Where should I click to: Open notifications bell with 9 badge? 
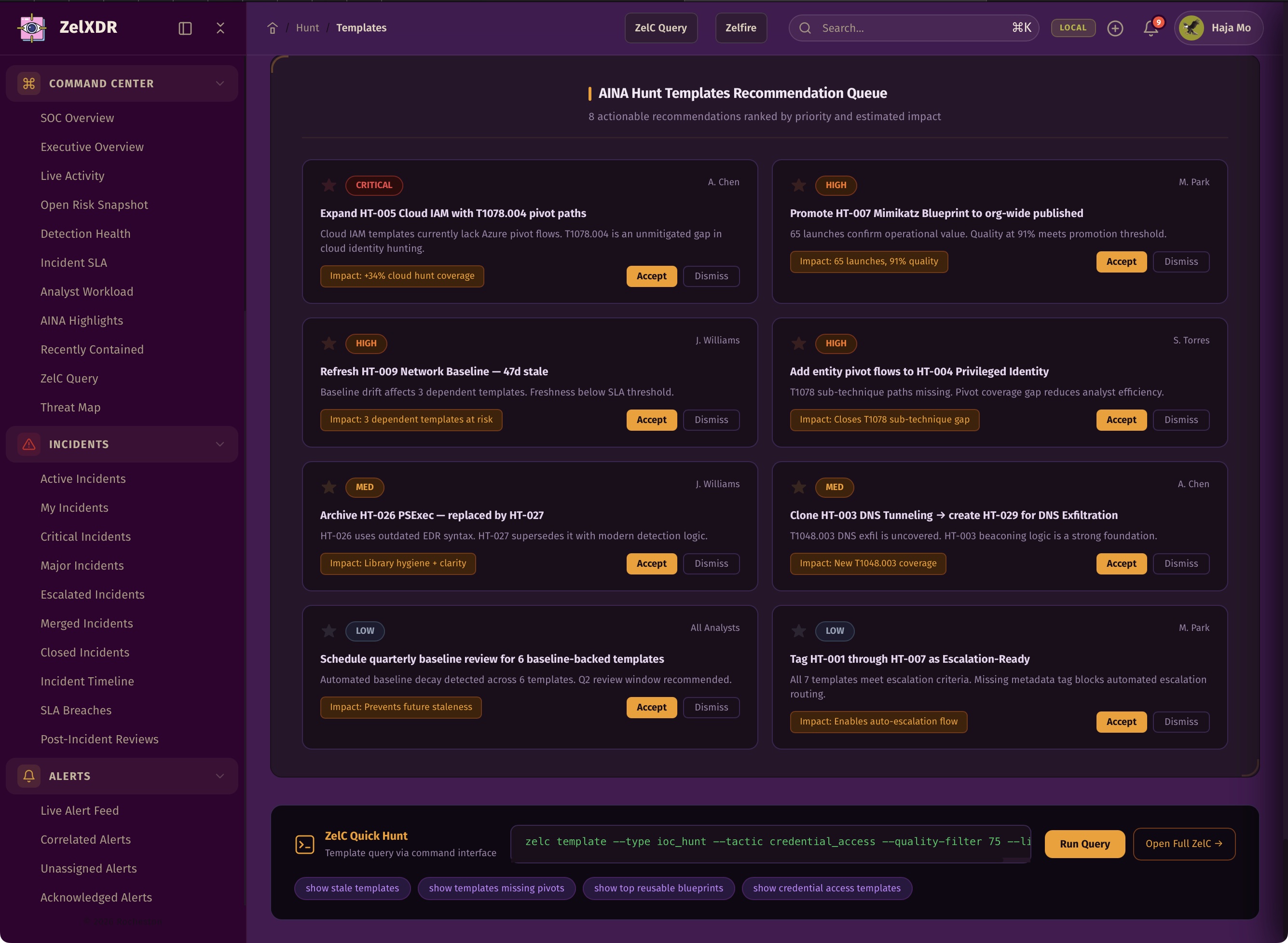(x=1151, y=28)
